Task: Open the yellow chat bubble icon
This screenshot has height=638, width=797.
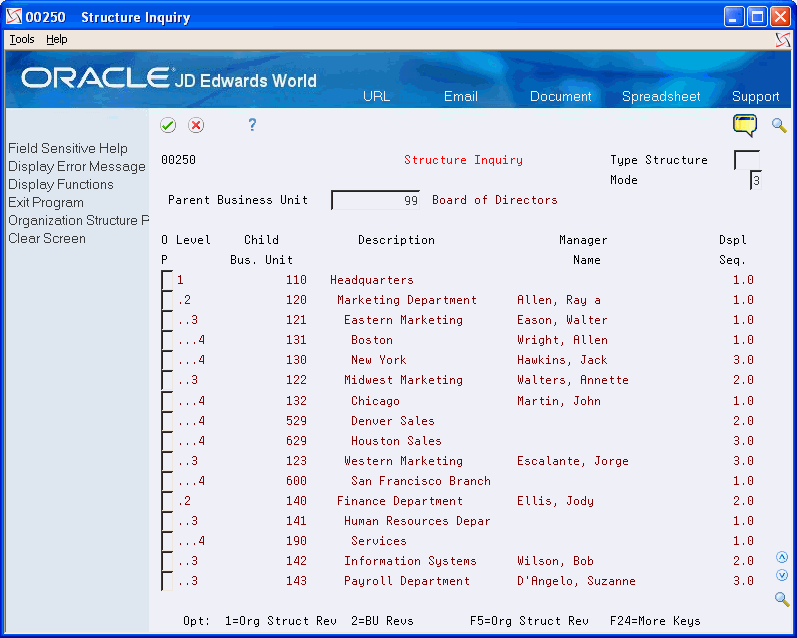Action: [745, 125]
